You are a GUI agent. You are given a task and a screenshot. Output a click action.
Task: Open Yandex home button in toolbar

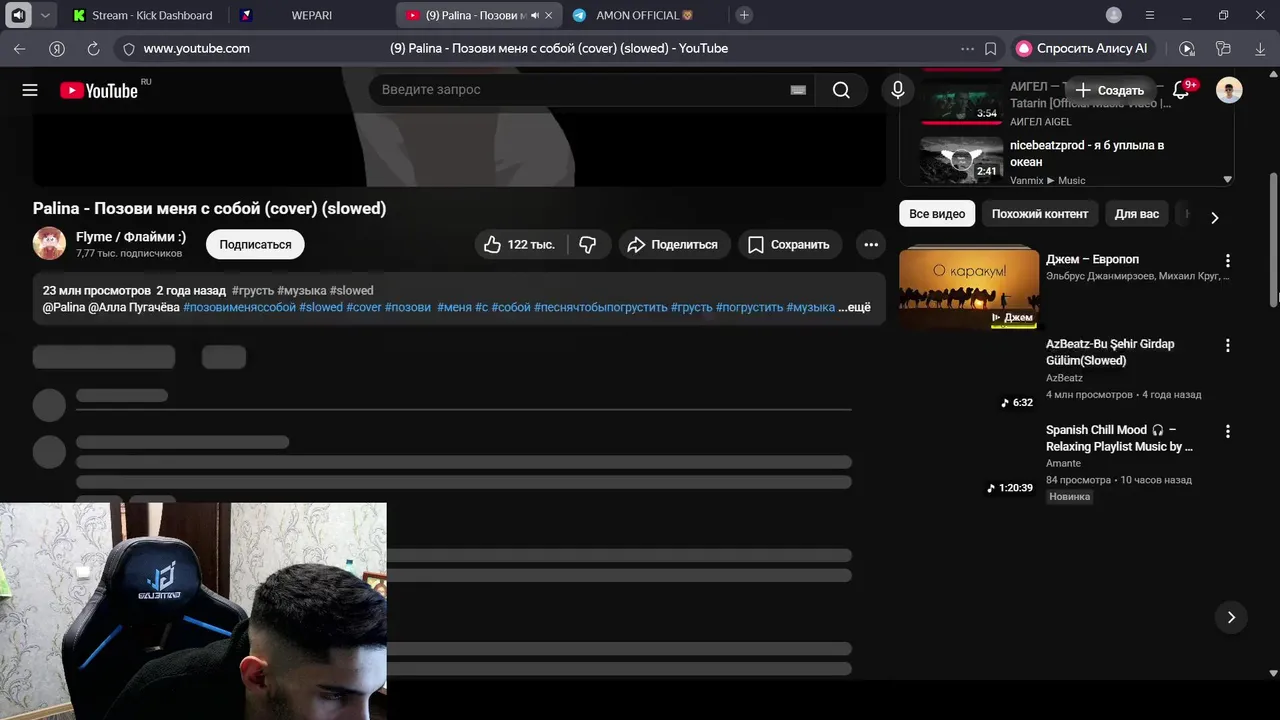pyautogui.click(x=57, y=48)
